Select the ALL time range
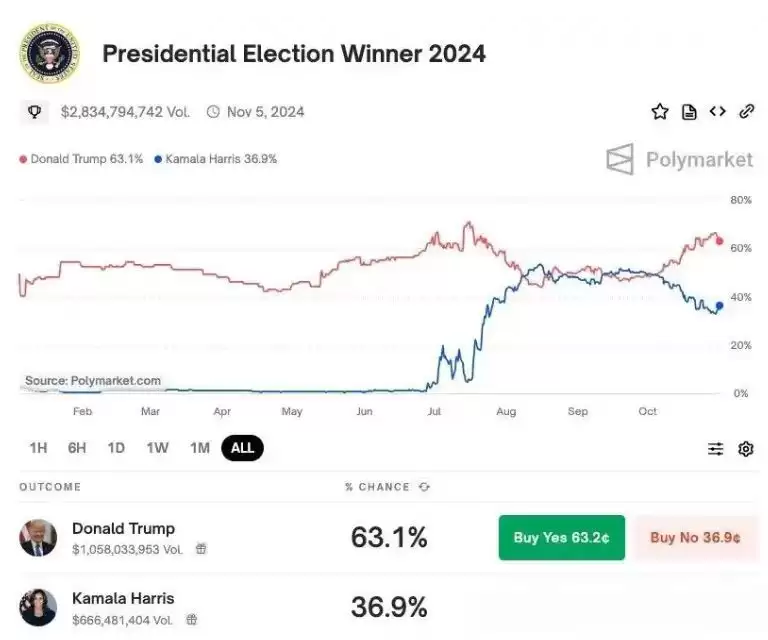The width and height of the screenshot is (768, 640). coord(243,448)
